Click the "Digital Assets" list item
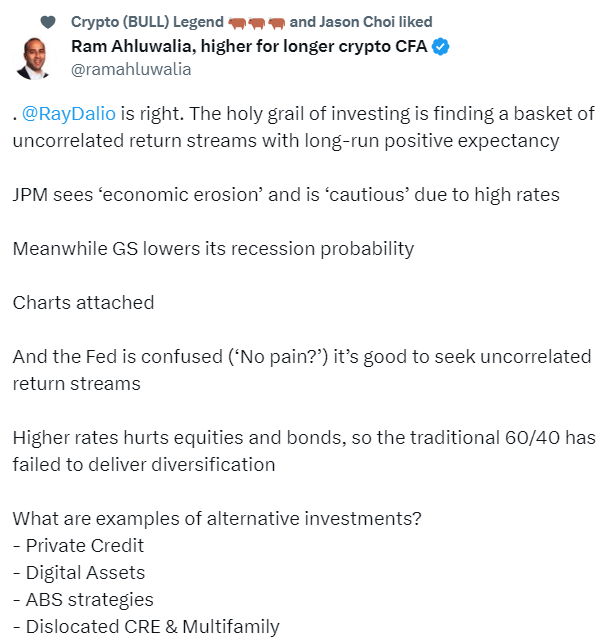This screenshot has width=610, height=640. pos(79,573)
